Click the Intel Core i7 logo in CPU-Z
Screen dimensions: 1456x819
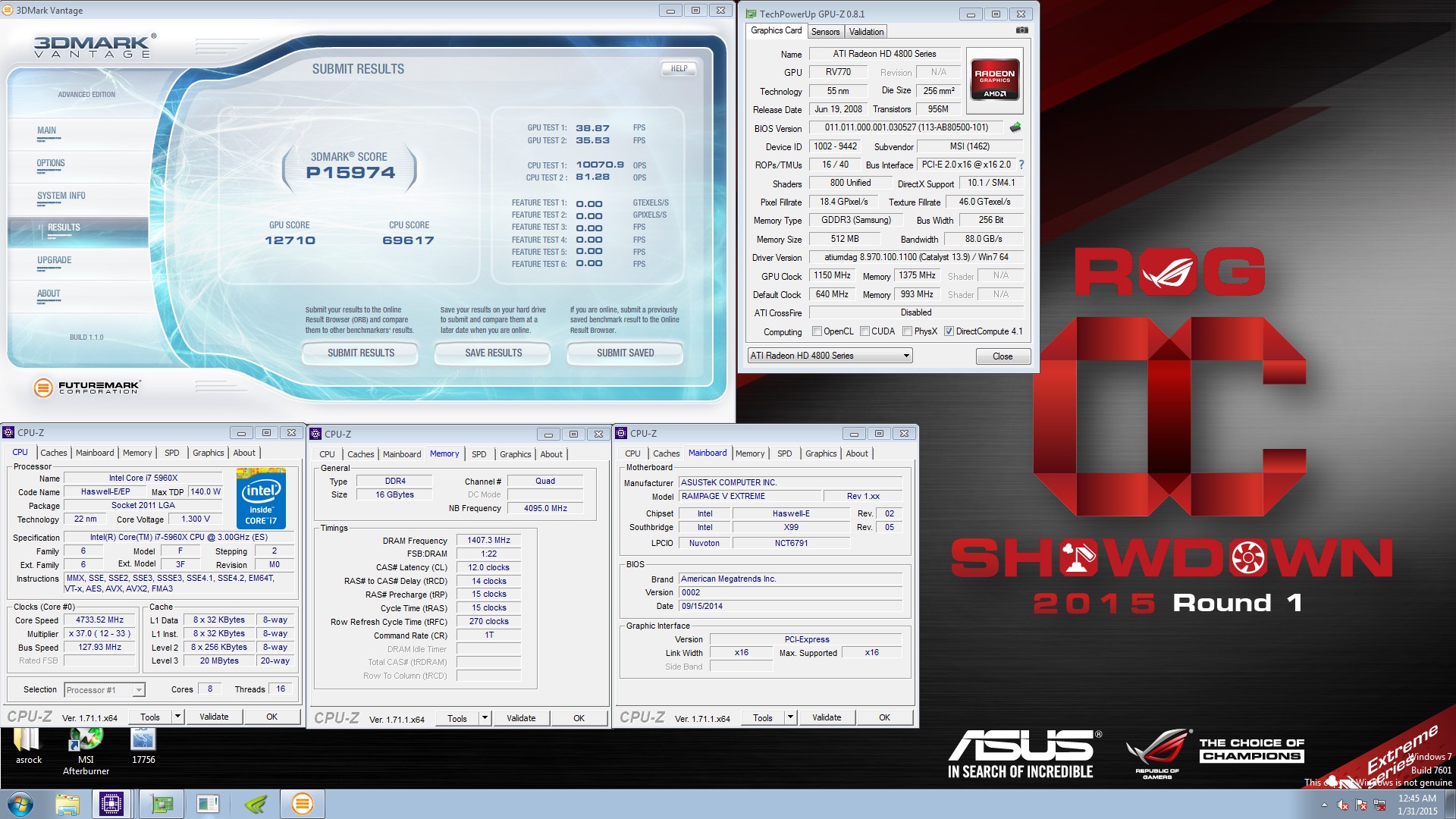point(261,498)
